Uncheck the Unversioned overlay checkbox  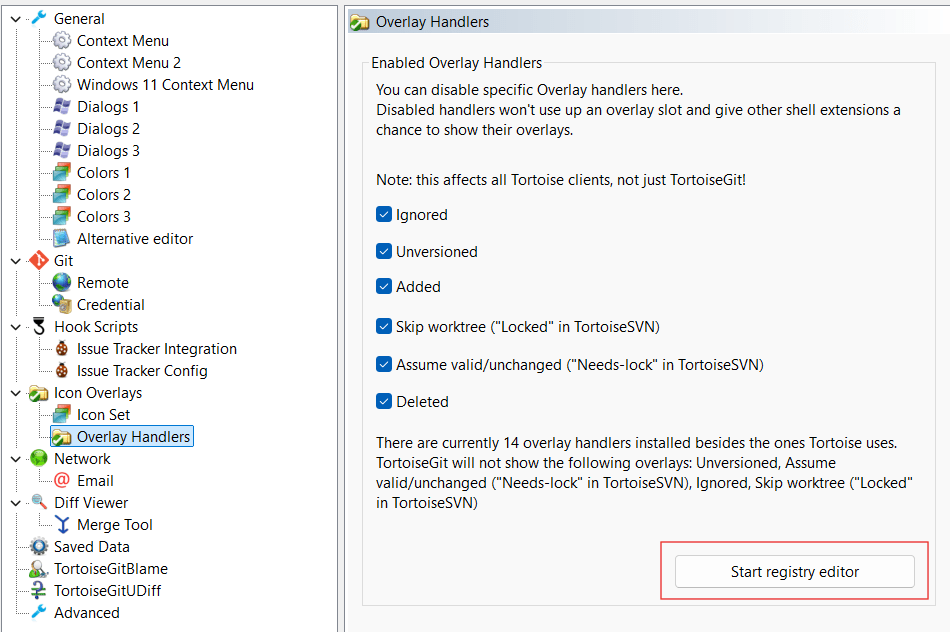pos(384,251)
